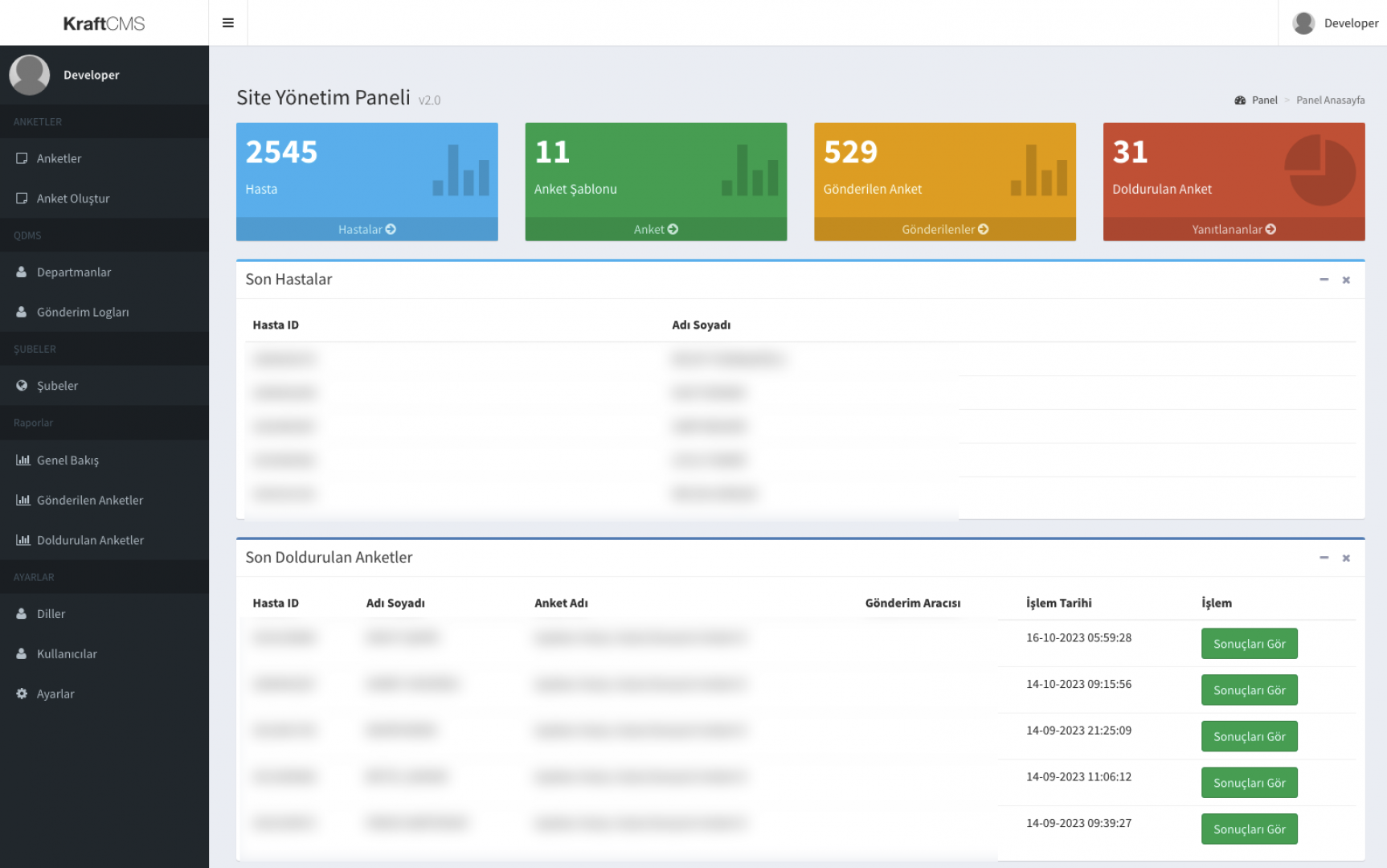The width and height of the screenshot is (1387, 868).
Task: Click the sidebar Developer avatar
Action: pyautogui.click(x=29, y=75)
